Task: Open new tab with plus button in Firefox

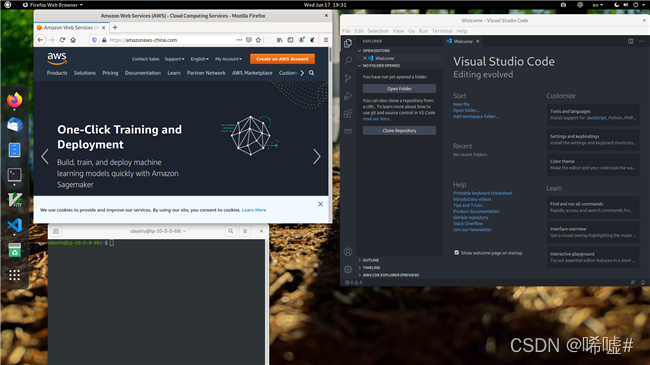Action: (x=115, y=27)
